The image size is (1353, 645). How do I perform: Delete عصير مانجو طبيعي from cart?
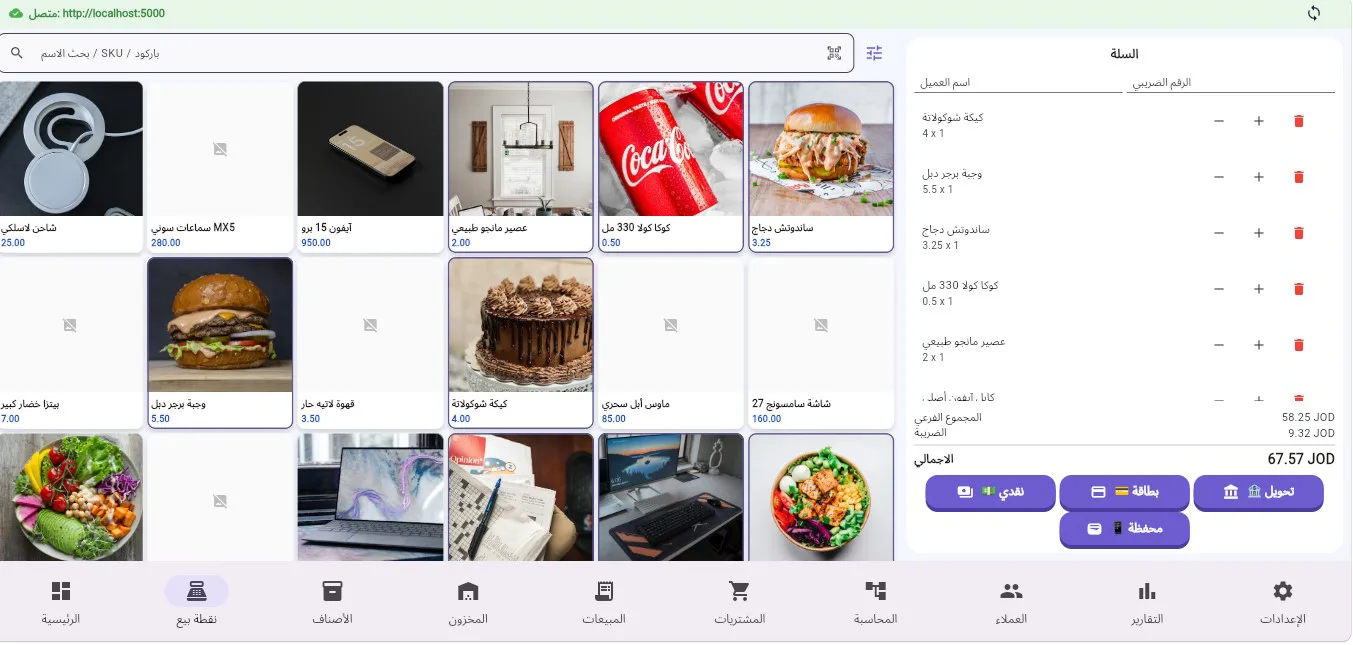pyautogui.click(x=1299, y=345)
